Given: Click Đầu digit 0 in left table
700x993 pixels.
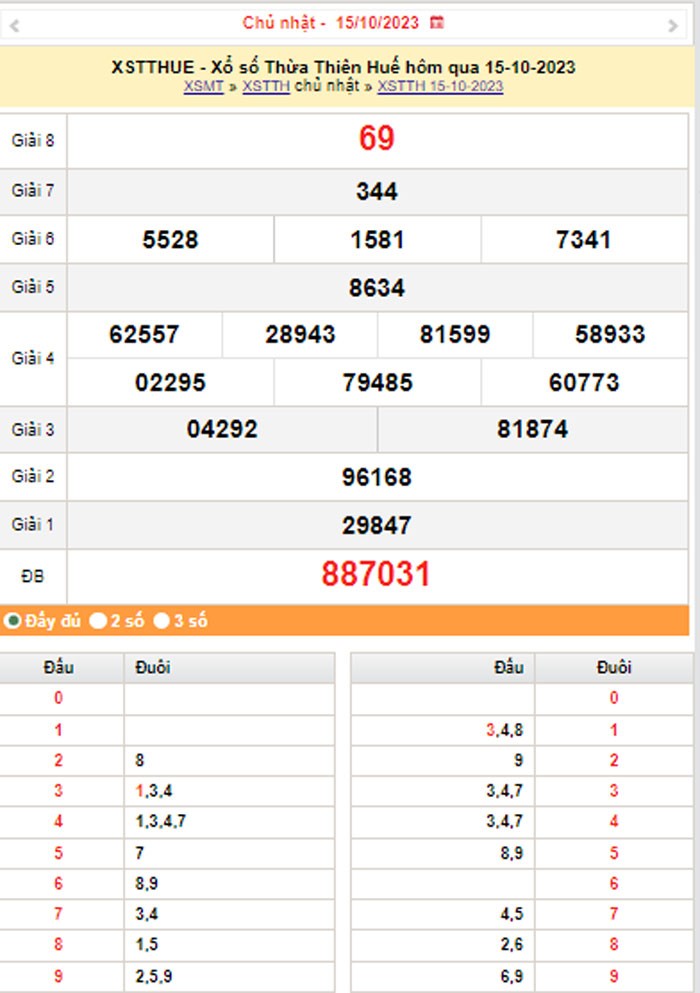Looking at the screenshot, I should coord(58,698).
